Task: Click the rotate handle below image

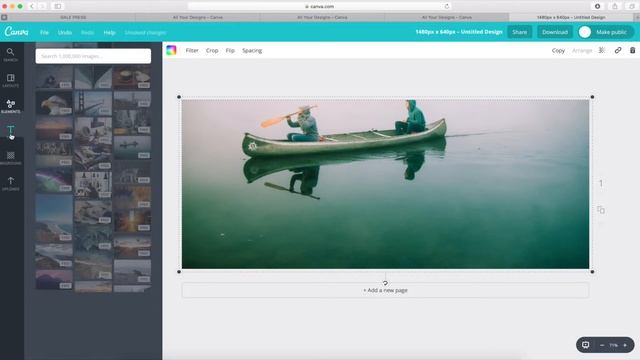Action: (385, 283)
